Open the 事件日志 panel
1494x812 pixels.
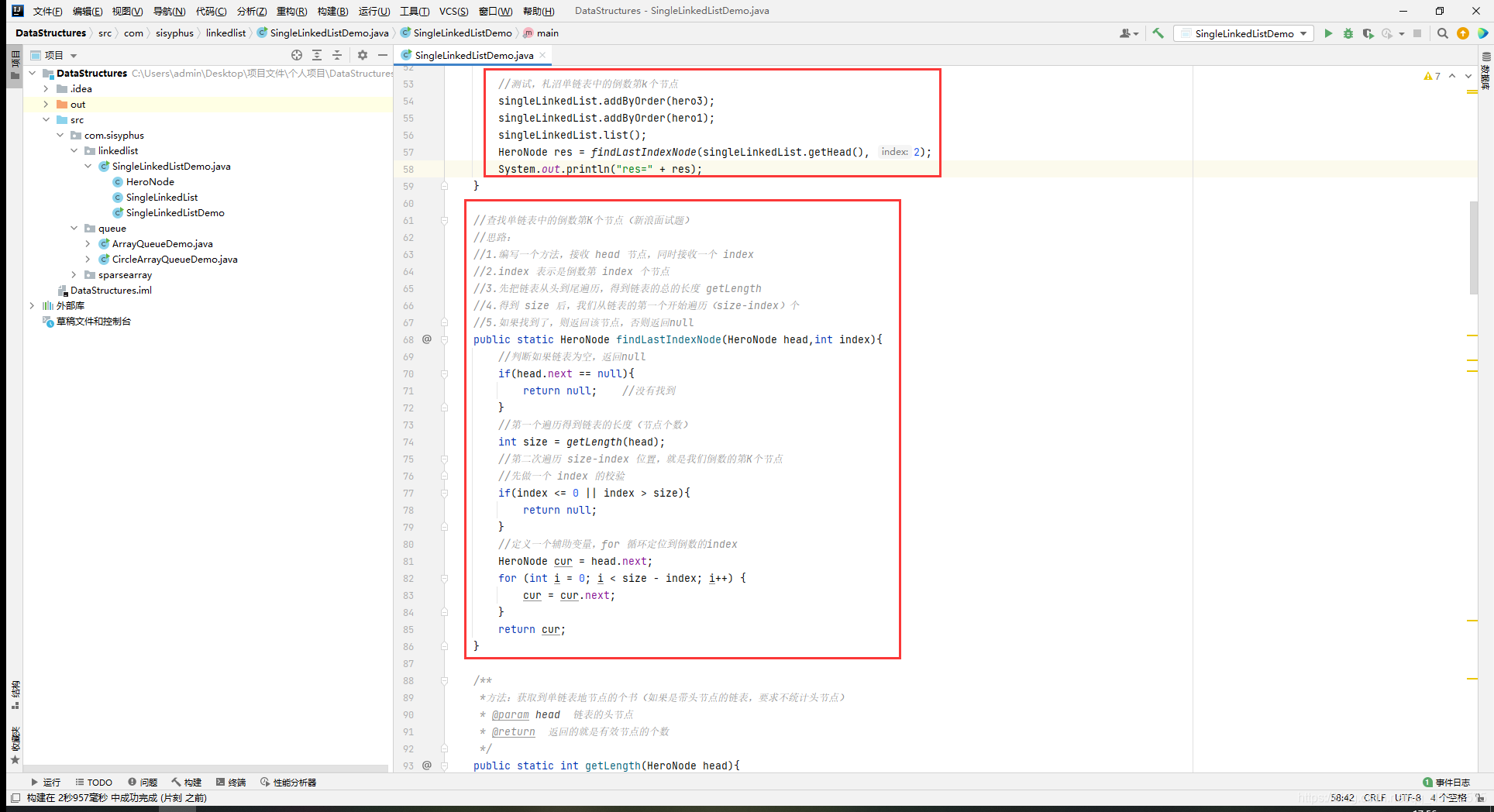pyautogui.click(x=1446, y=782)
